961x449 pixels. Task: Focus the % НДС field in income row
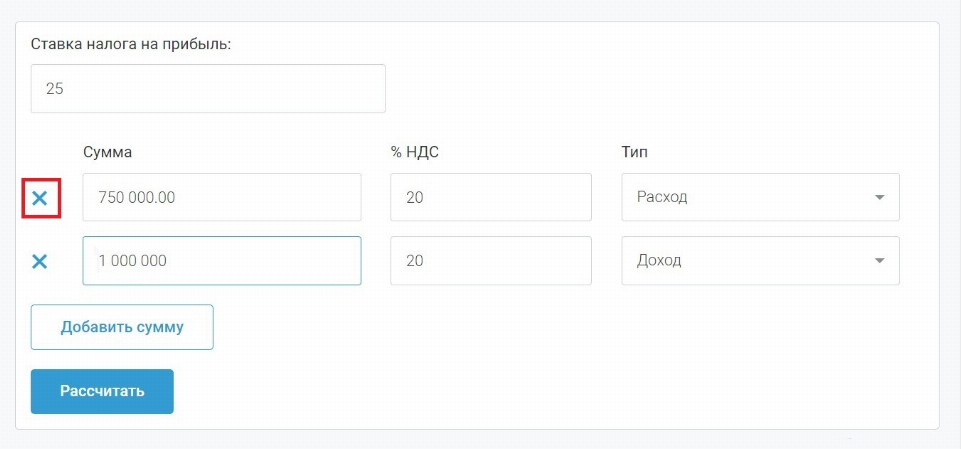490,261
